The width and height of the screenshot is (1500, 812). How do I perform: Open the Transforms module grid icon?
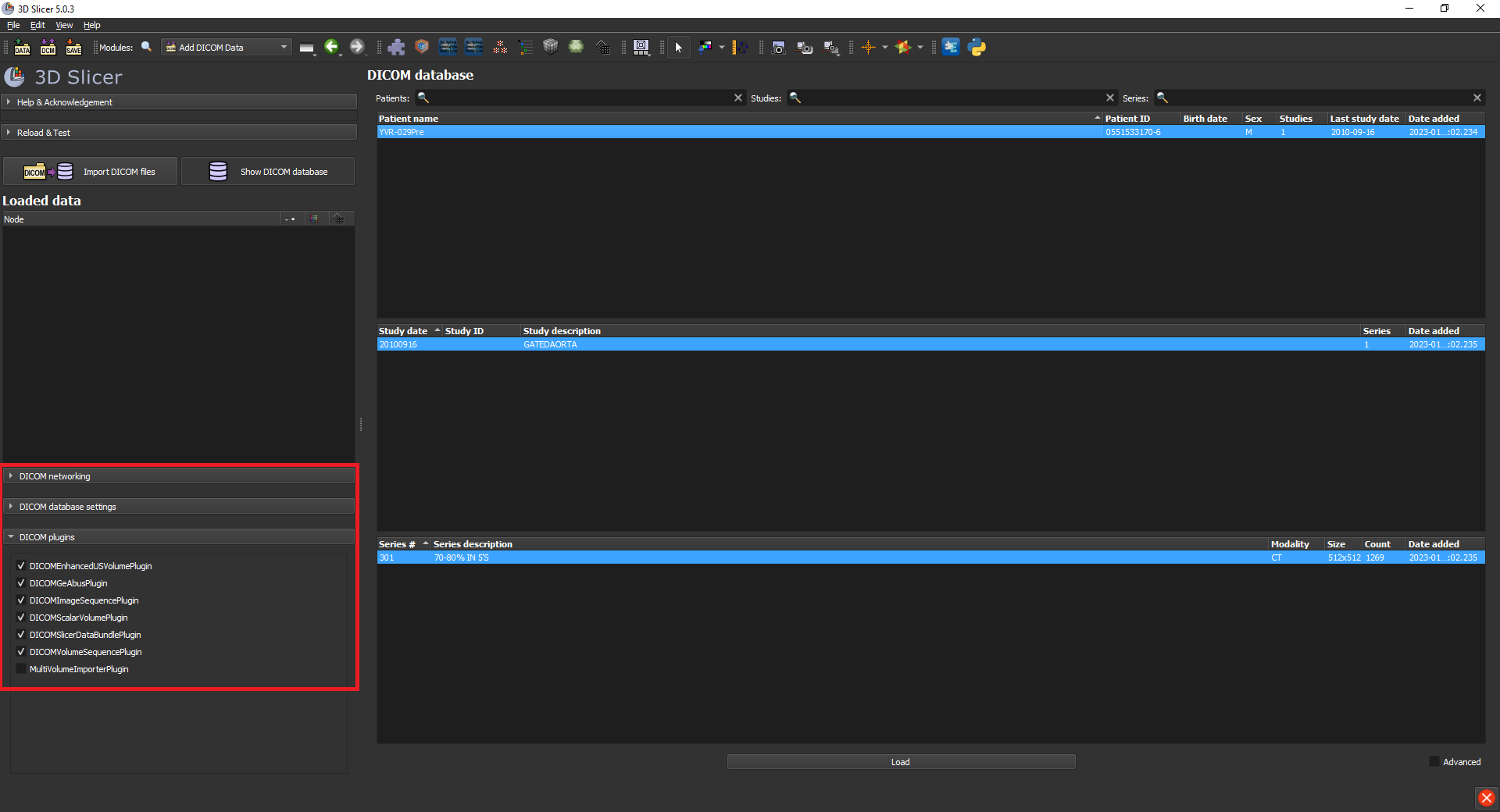tap(602, 47)
